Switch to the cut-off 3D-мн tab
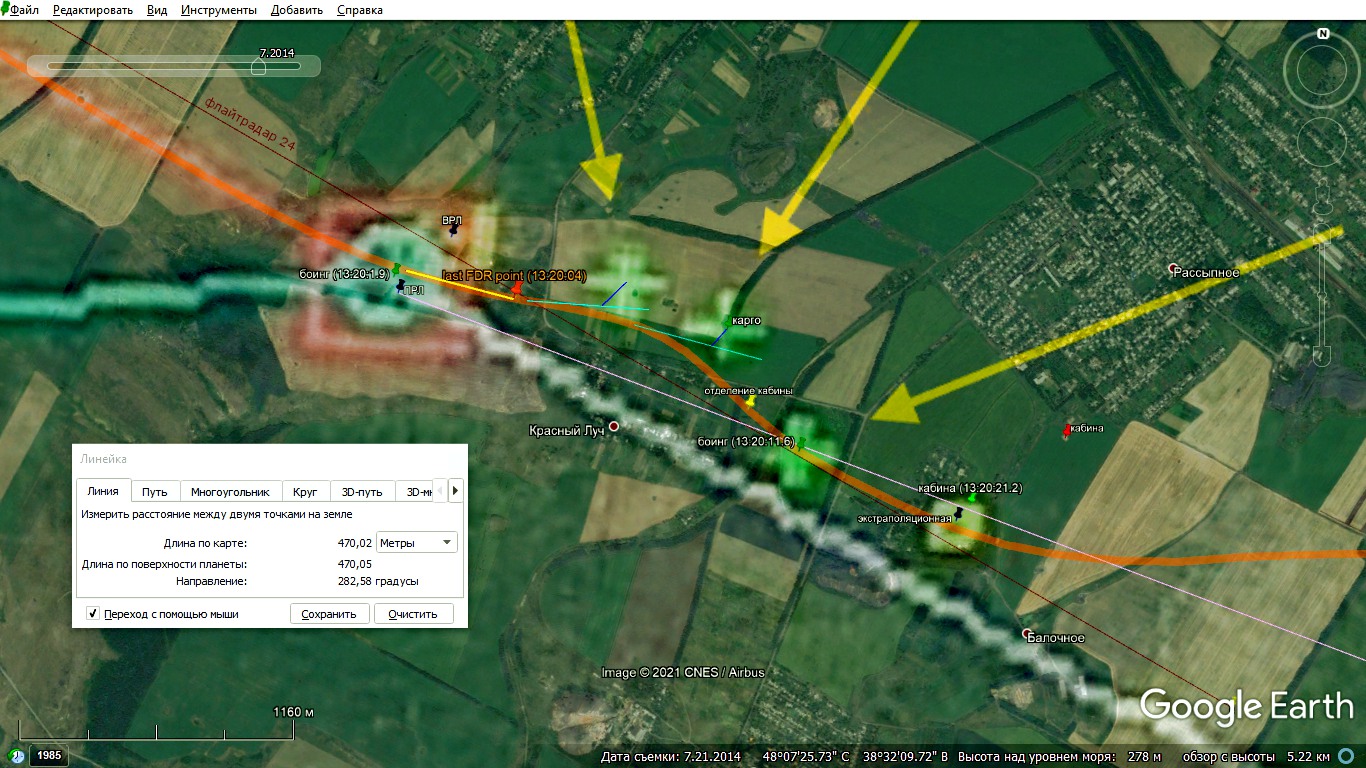This screenshot has width=1366, height=768. coord(416,492)
